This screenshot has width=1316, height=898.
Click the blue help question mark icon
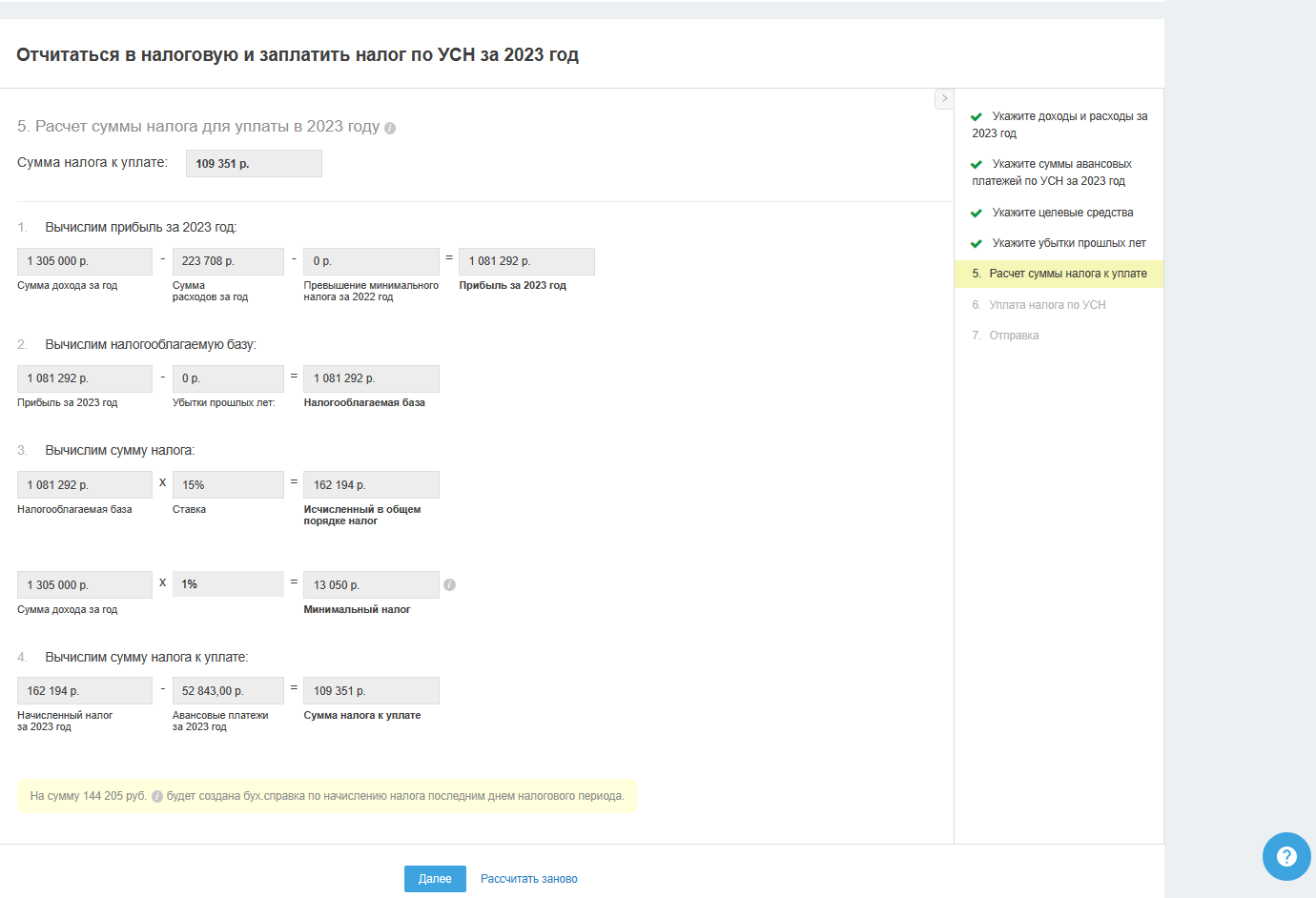1286,856
